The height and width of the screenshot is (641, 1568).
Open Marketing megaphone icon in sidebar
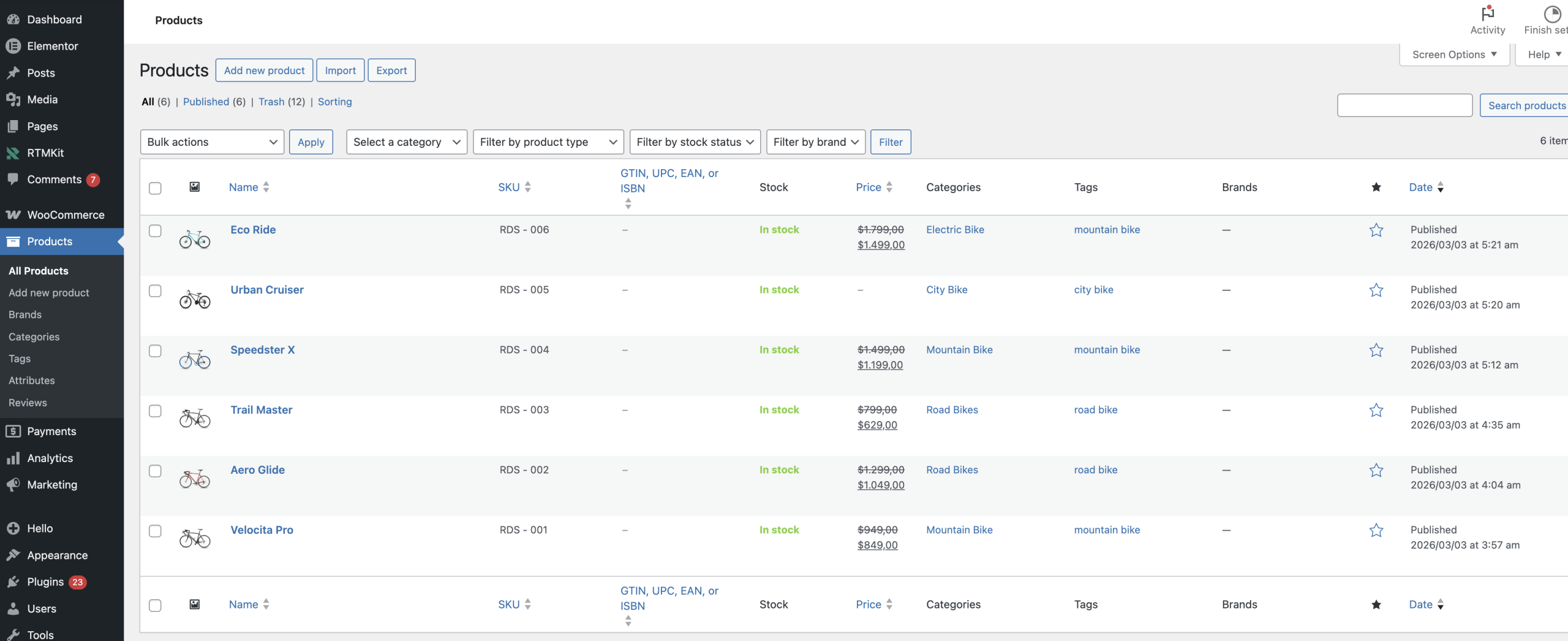(13, 485)
